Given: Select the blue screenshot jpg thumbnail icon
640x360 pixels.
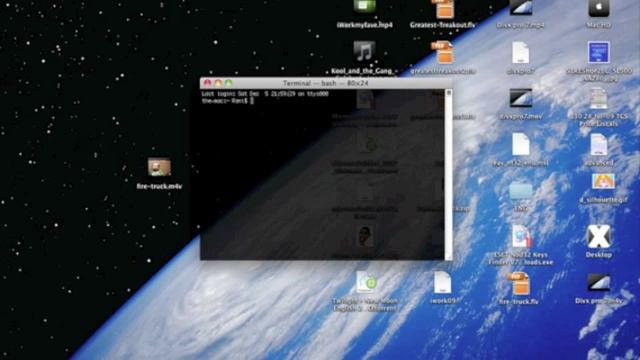Looking at the screenshot, I should [x=599, y=52].
